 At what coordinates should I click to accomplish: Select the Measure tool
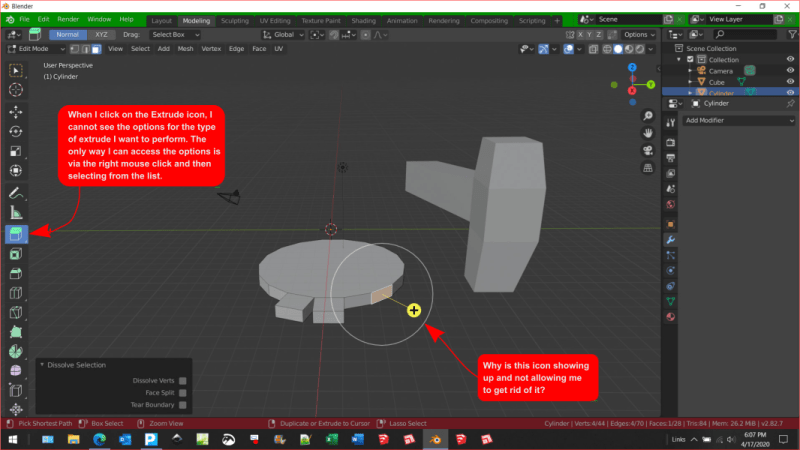(16, 213)
